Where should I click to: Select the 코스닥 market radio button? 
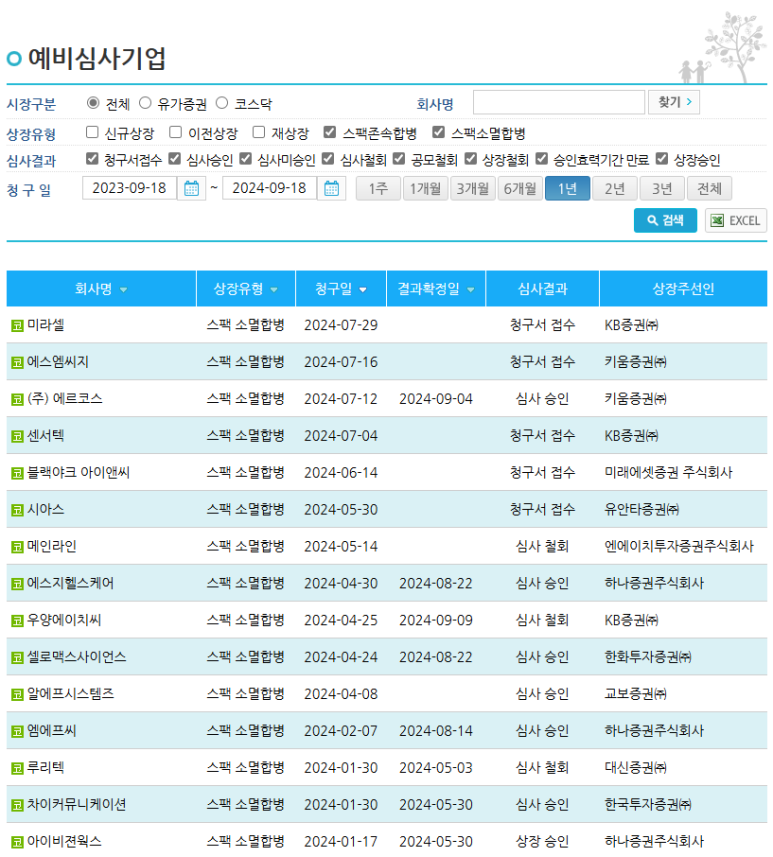click(x=221, y=103)
